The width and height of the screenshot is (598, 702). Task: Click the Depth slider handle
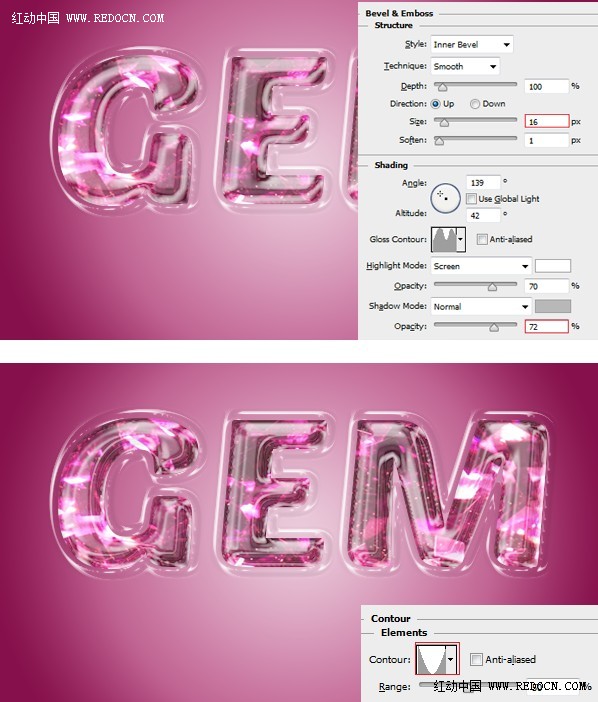443,87
